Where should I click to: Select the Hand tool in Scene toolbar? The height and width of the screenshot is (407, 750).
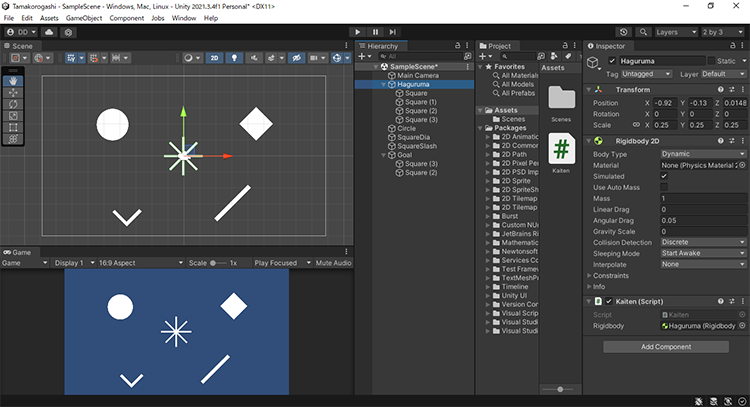click(12, 79)
